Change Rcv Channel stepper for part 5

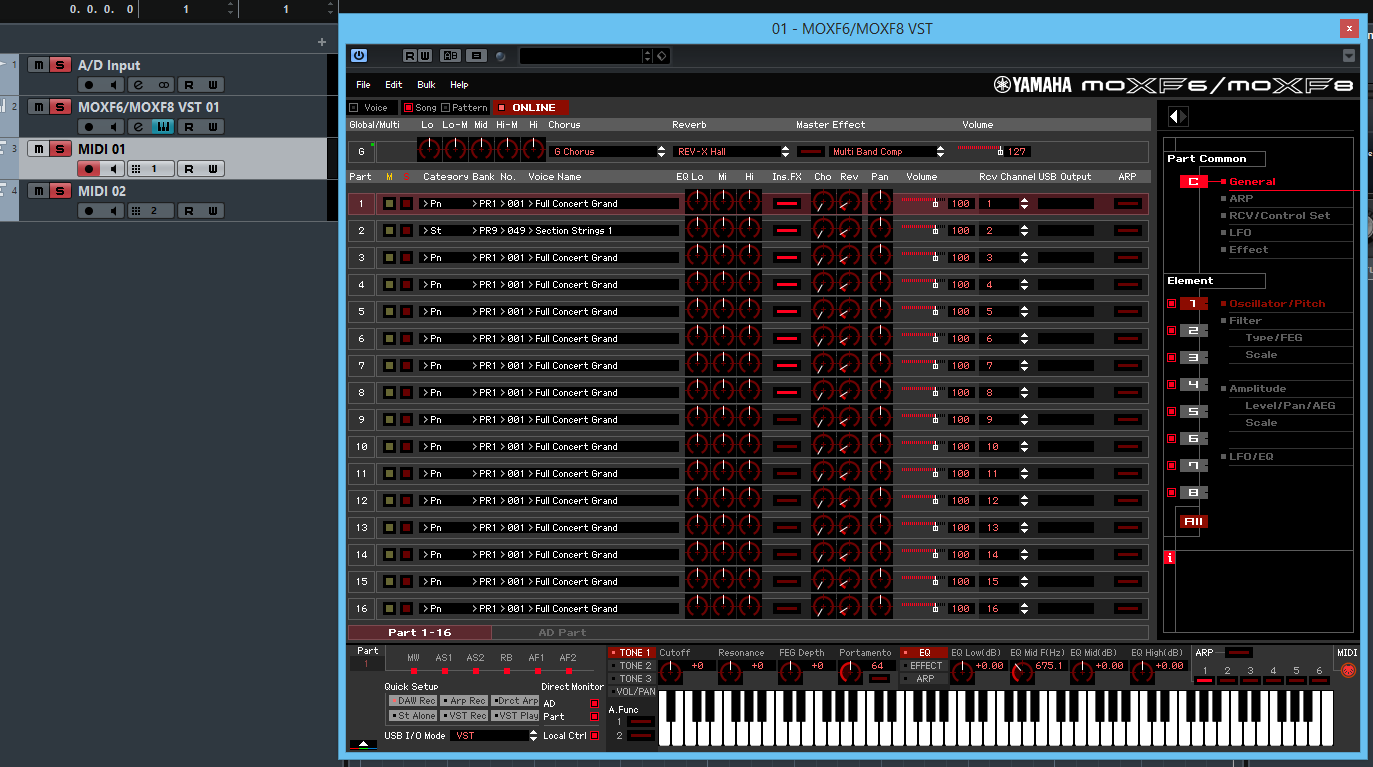[1024, 311]
